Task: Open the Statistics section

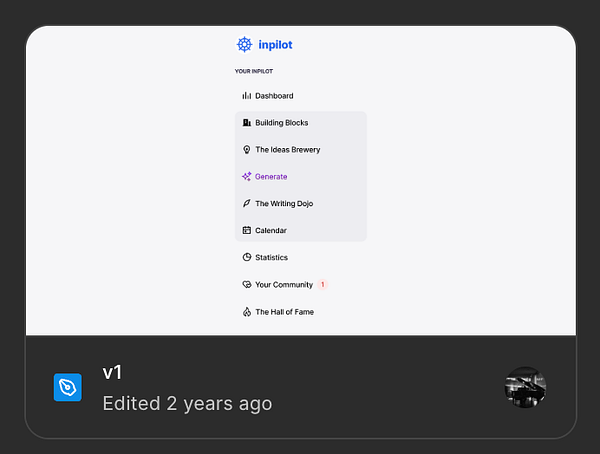Action: point(271,258)
